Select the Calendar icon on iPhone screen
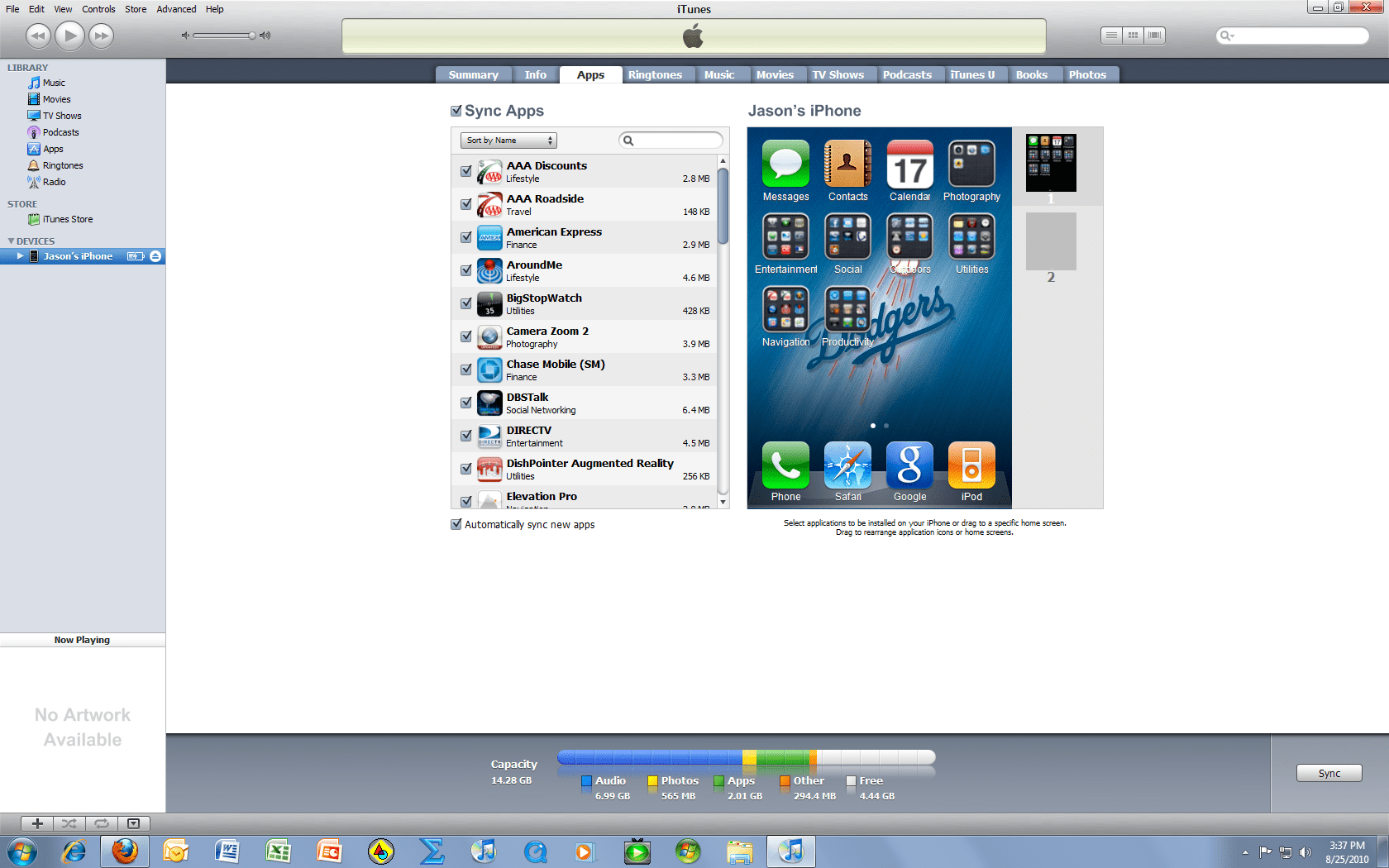1389x868 pixels. pos(909,164)
